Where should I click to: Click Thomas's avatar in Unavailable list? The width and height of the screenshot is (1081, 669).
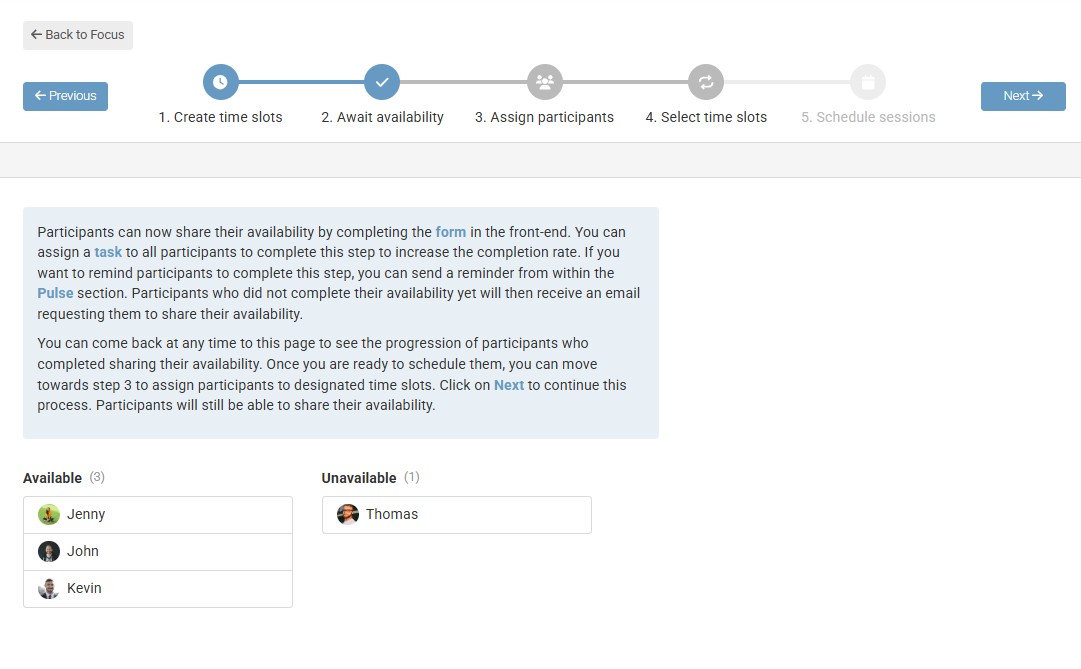point(348,515)
